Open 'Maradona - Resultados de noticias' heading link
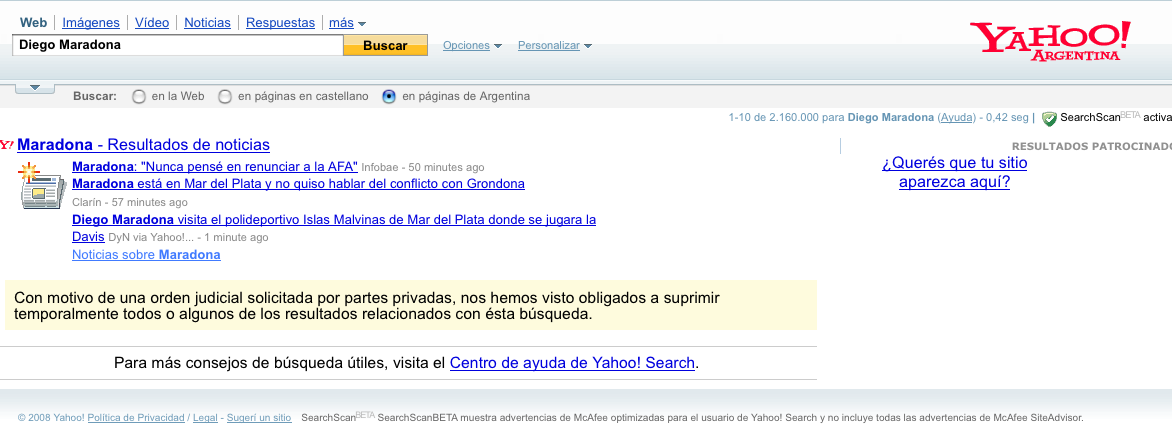The image size is (1172, 434). pyautogui.click(x=144, y=145)
